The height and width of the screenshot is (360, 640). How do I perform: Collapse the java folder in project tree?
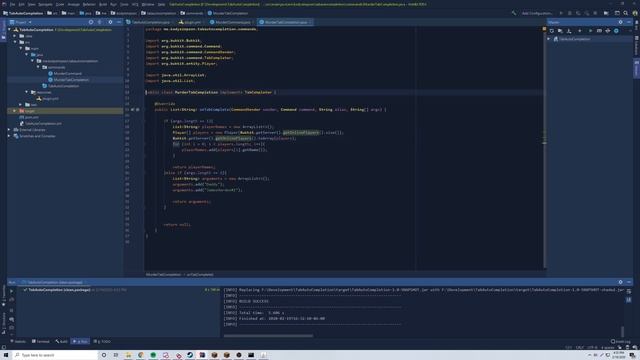click(x=27, y=55)
